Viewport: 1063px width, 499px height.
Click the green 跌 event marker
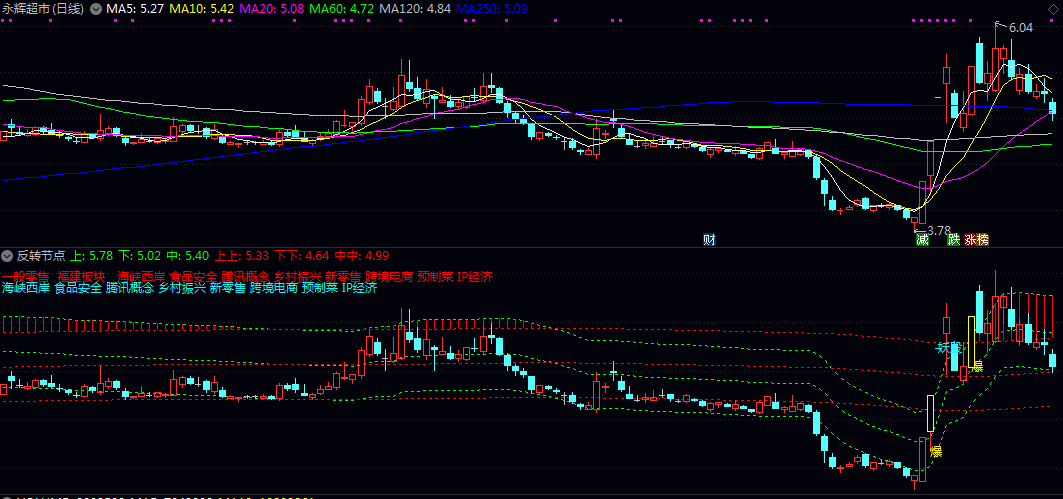point(954,240)
